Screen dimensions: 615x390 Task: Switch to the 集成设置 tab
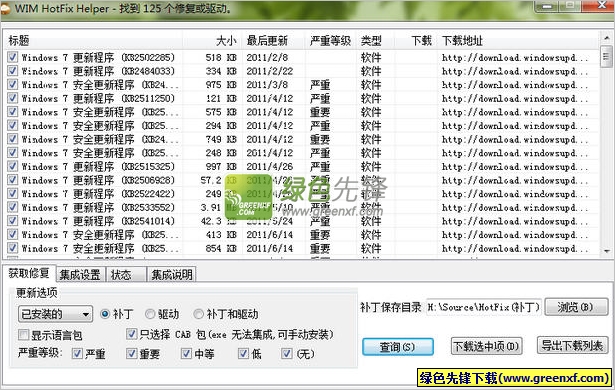pos(80,275)
